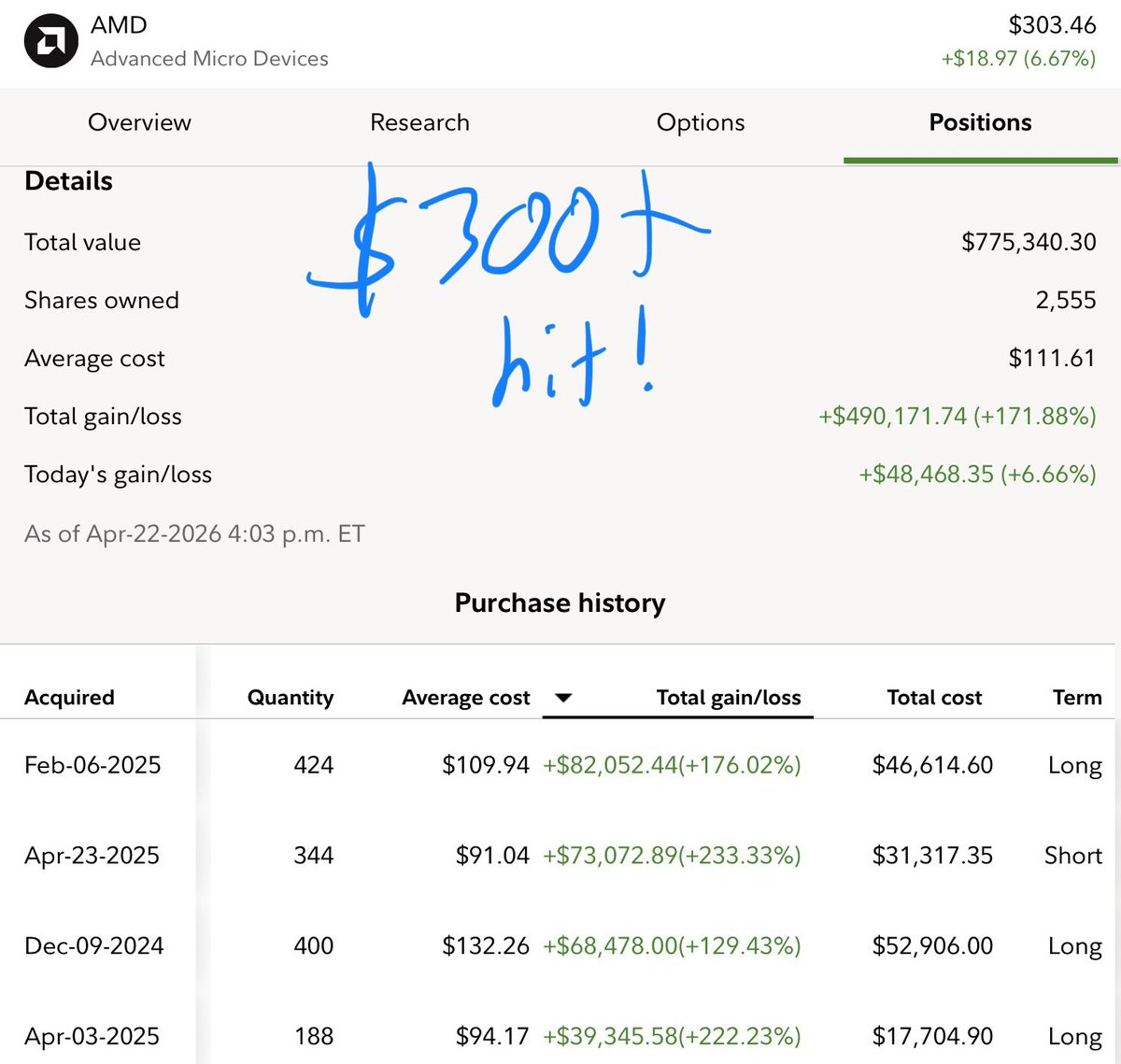Image resolution: width=1121 pixels, height=1064 pixels.
Task: Click the $109.94 average cost cell
Action: pos(486,765)
